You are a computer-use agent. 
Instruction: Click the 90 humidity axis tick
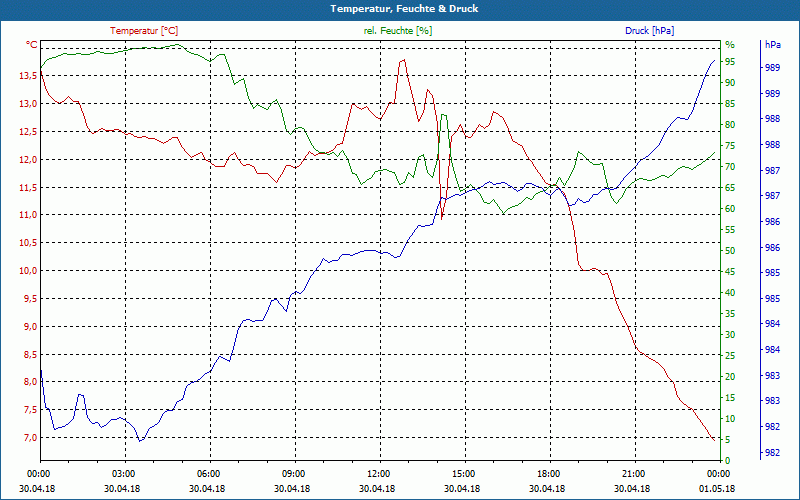[730, 83]
